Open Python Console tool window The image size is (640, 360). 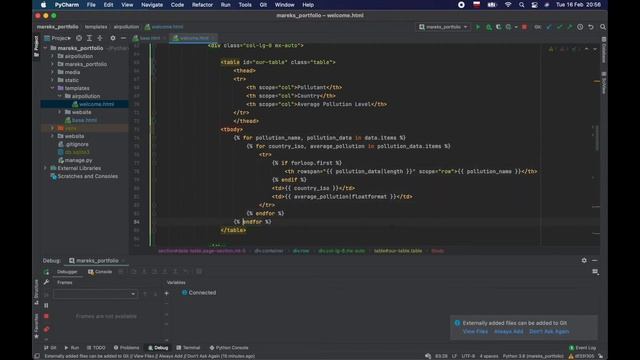[x=229, y=348]
